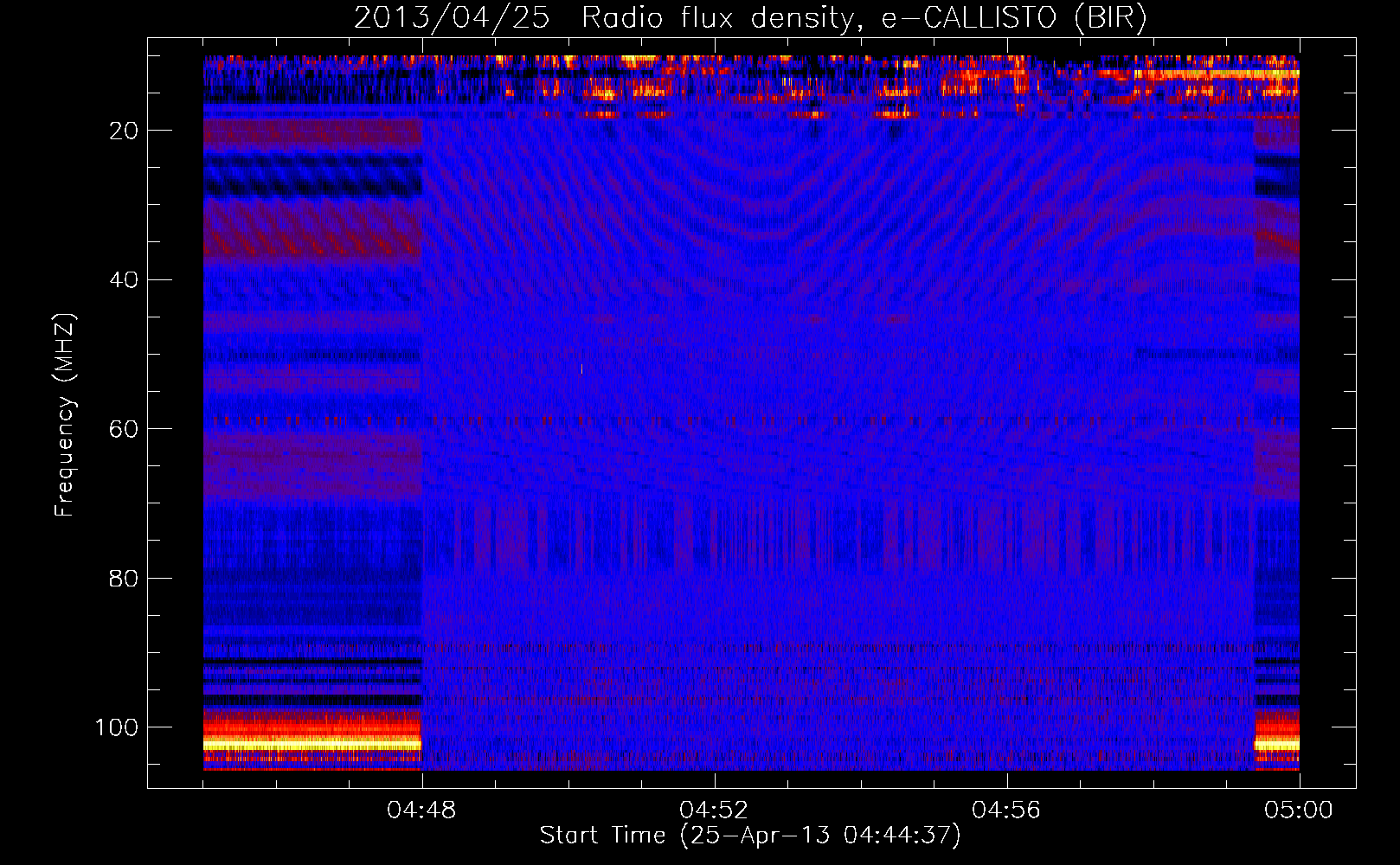
Task: Click the 80 MHz frequency tick label
Action: click(124, 578)
